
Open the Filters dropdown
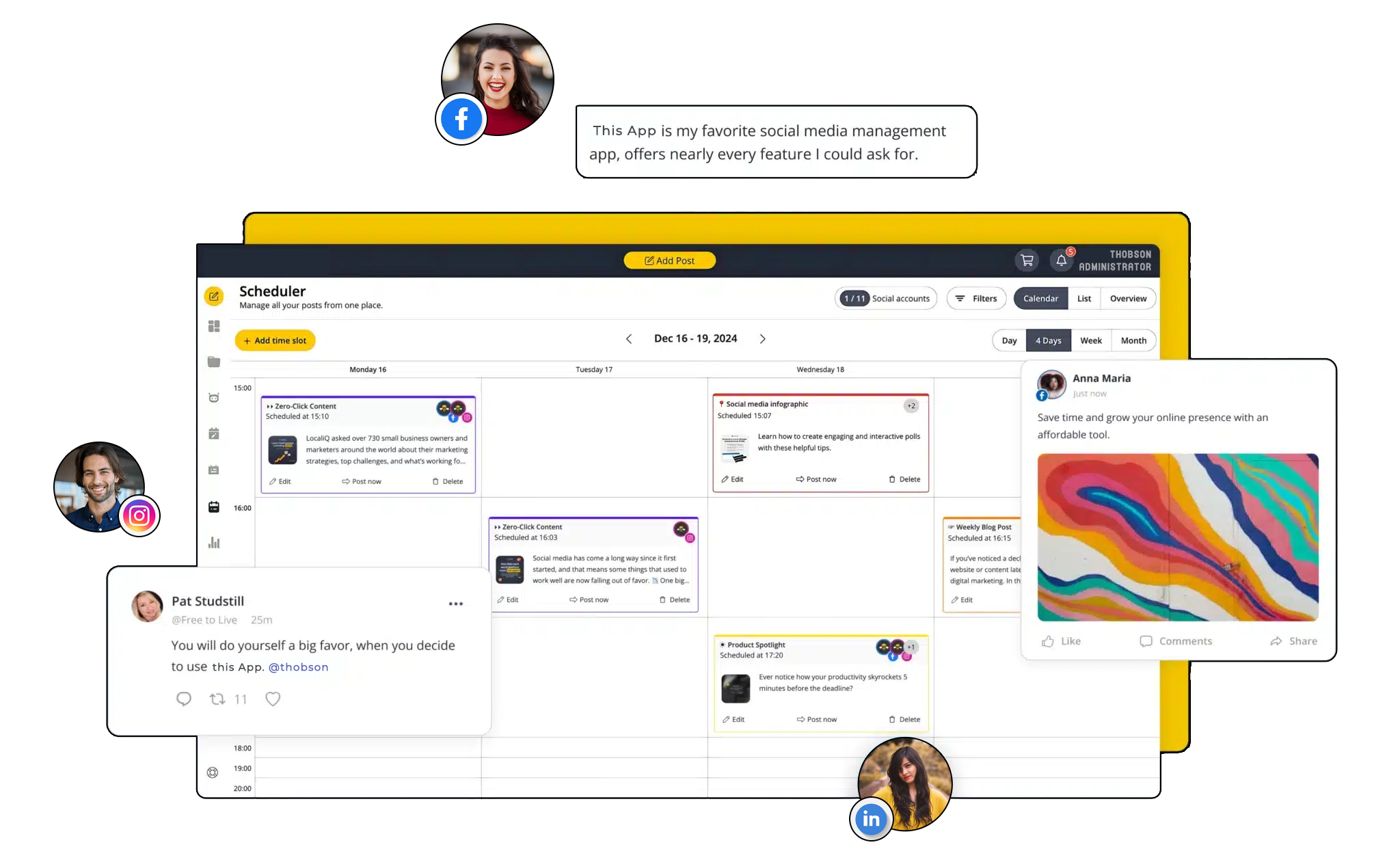point(976,299)
